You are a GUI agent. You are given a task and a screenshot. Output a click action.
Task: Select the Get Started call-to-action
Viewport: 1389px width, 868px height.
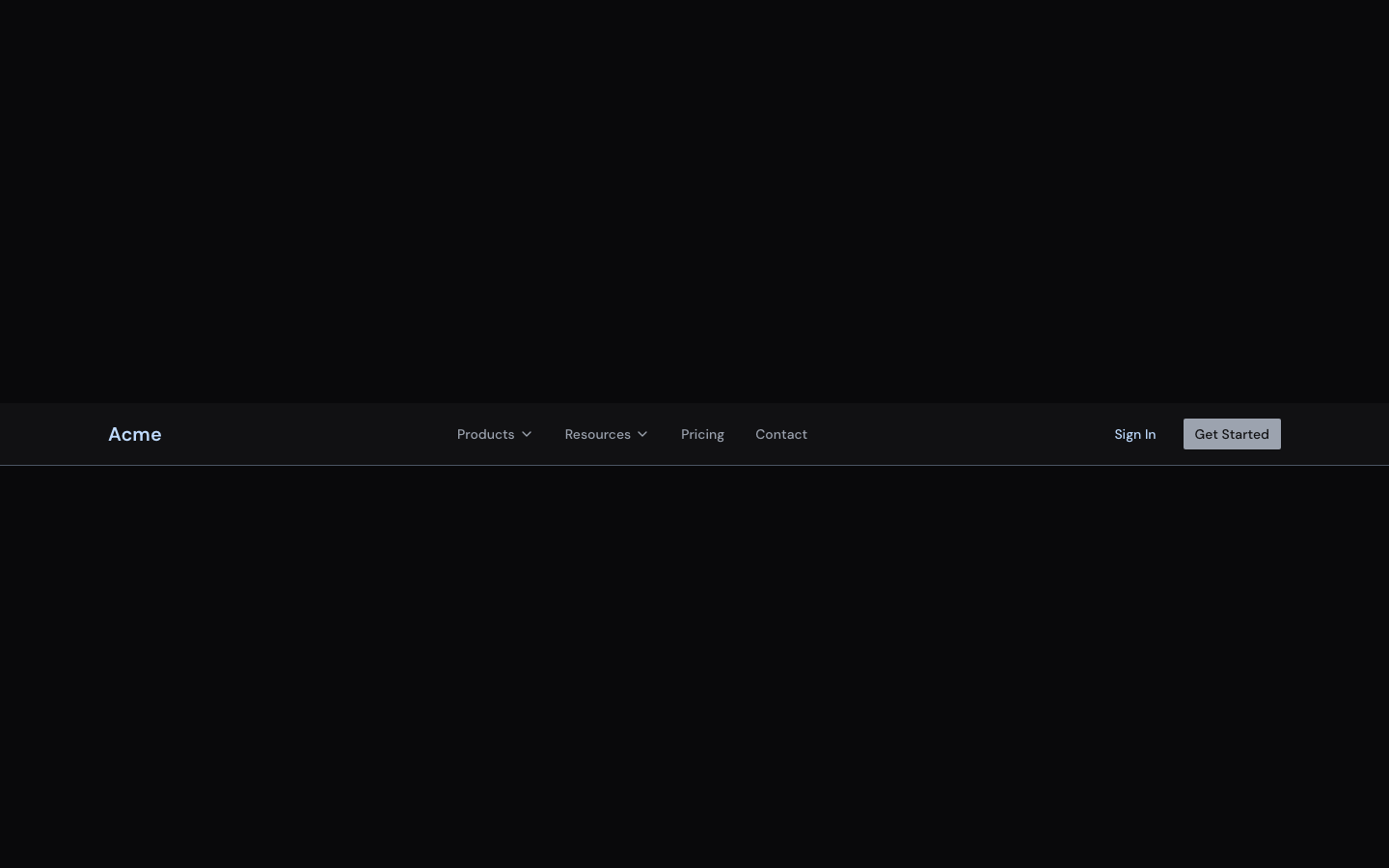1232,434
